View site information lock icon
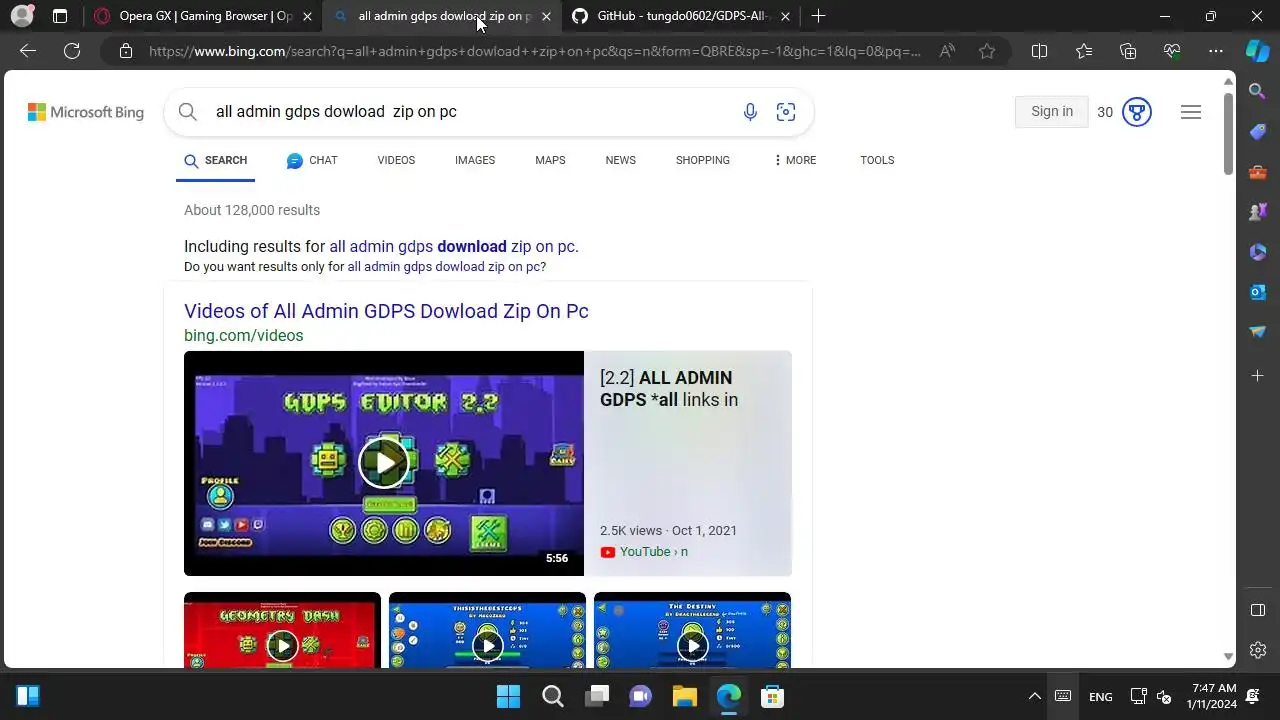This screenshot has height=720, width=1280. point(126,51)
